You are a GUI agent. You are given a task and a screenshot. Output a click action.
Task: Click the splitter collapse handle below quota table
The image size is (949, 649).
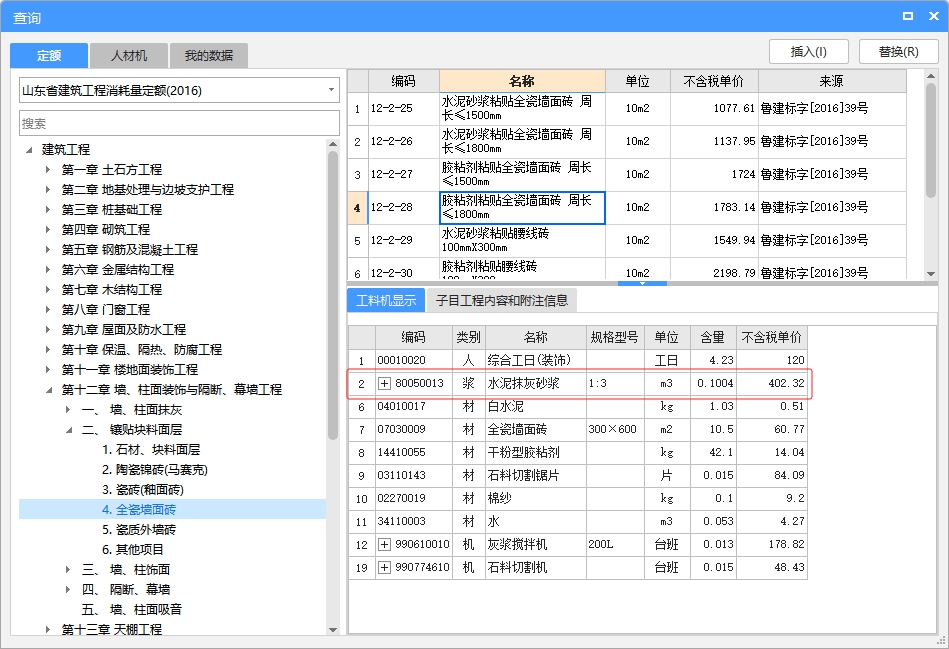click(642, 283)
